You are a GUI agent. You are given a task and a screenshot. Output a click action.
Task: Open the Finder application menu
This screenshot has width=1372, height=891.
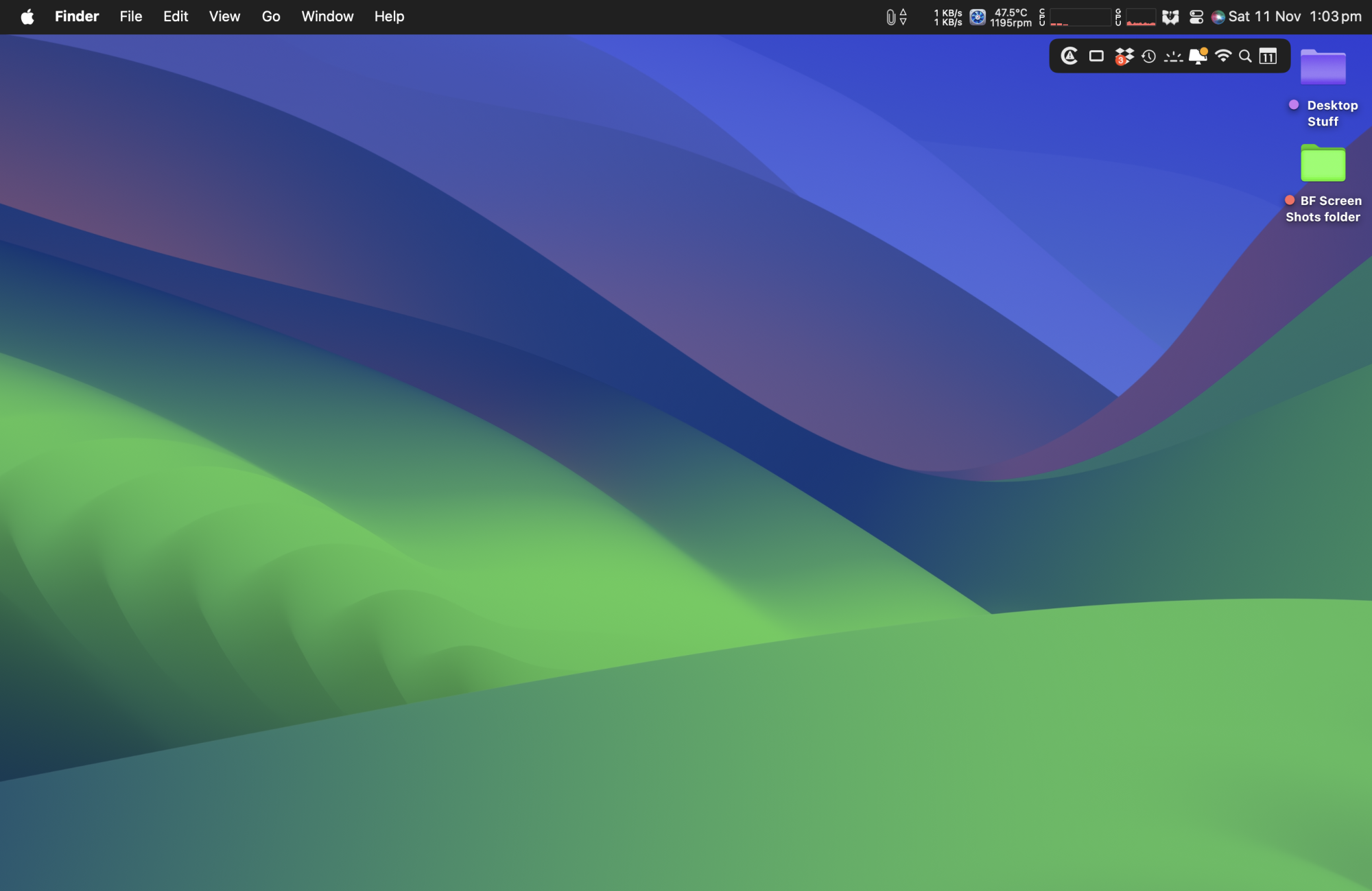77,16
